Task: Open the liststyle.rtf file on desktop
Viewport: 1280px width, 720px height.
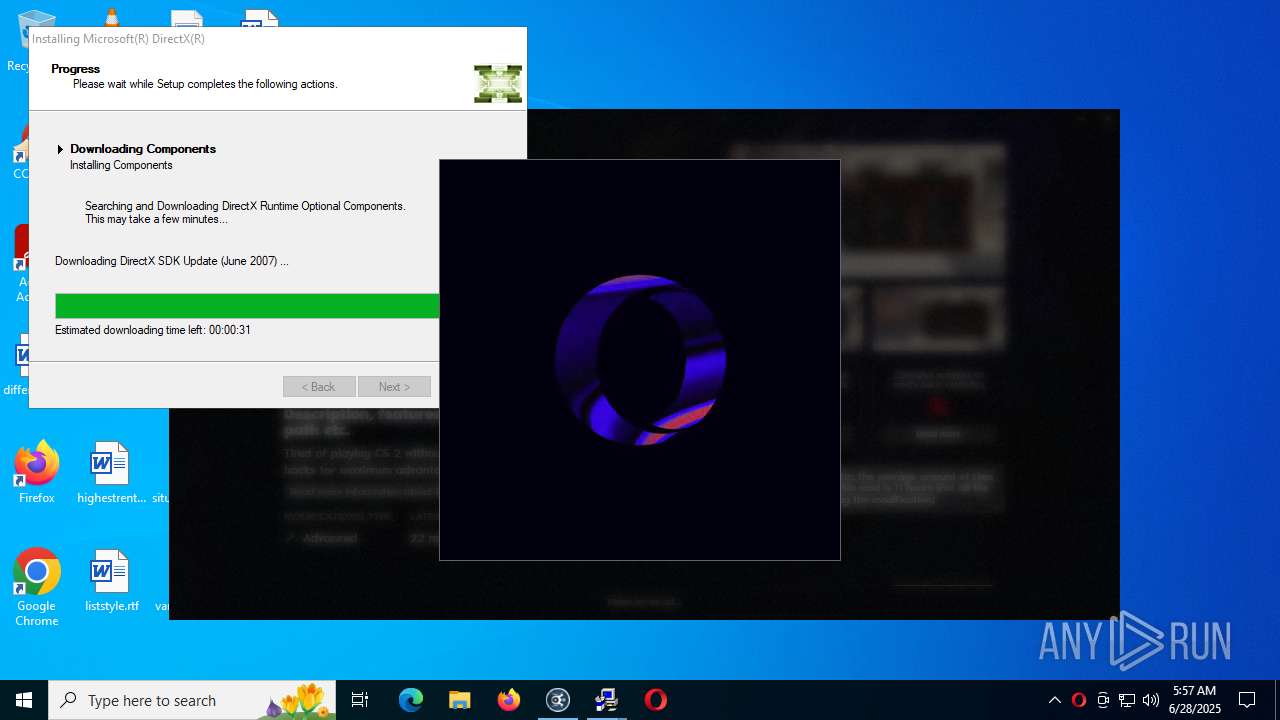Action: (111, 580)
